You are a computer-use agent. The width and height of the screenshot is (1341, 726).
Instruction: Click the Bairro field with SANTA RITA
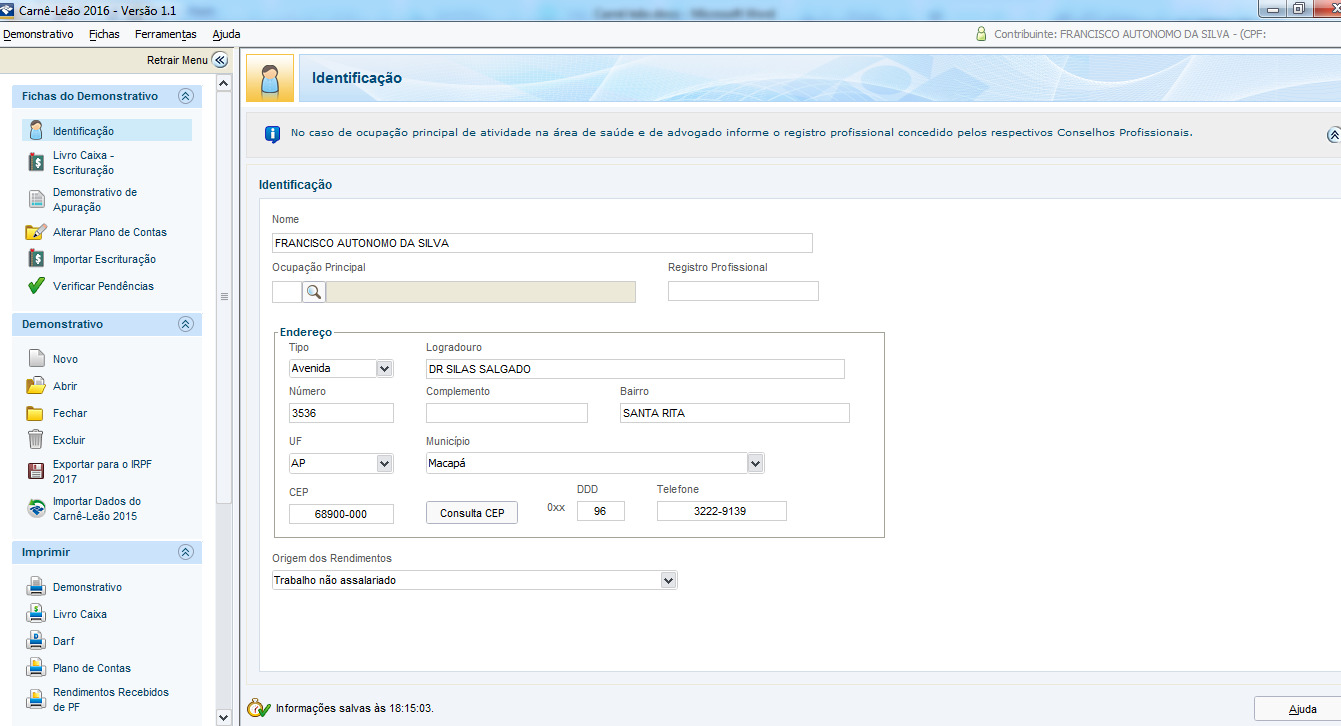pos(735,413)
